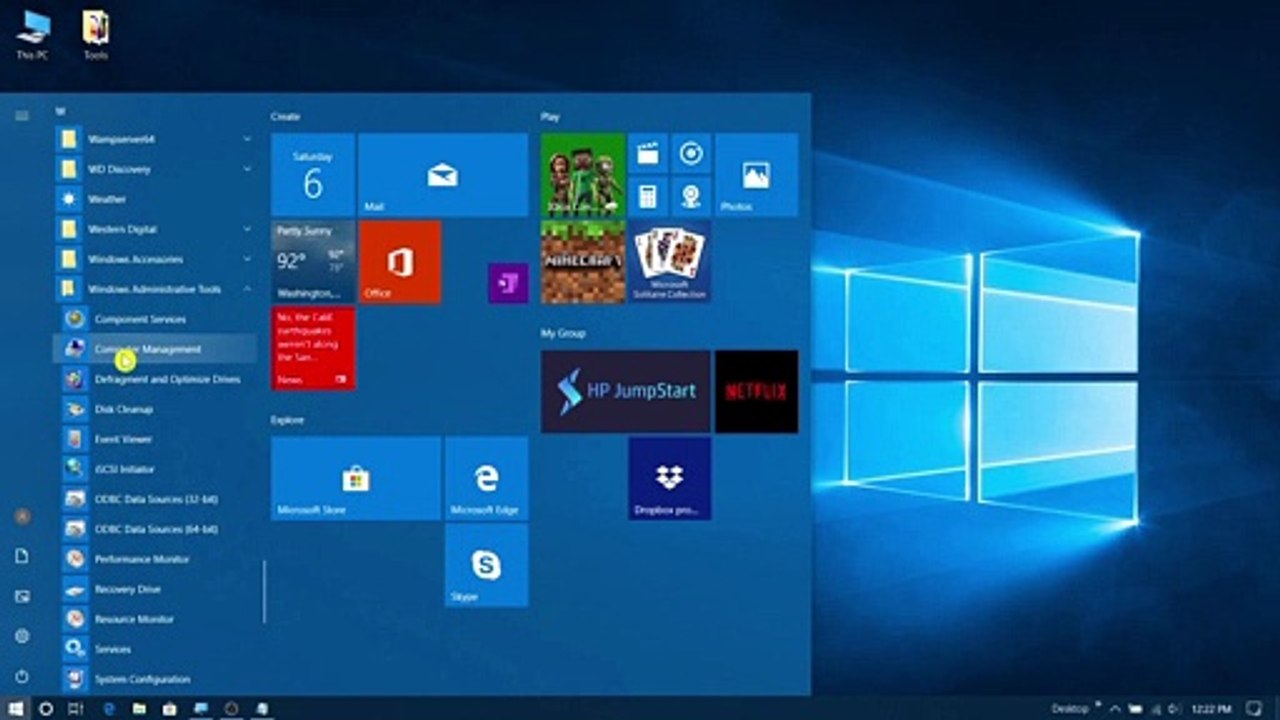Open File Explorer from the taskbar
Screen dimensions: 1280x720
click(139, 708)
